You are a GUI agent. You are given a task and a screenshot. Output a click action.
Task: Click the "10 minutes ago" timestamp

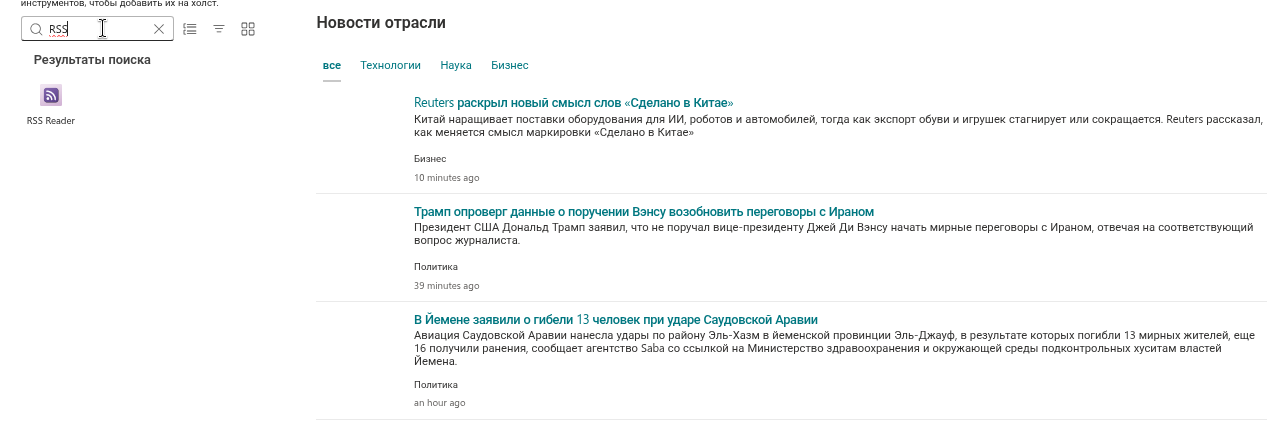coord(447,178)
